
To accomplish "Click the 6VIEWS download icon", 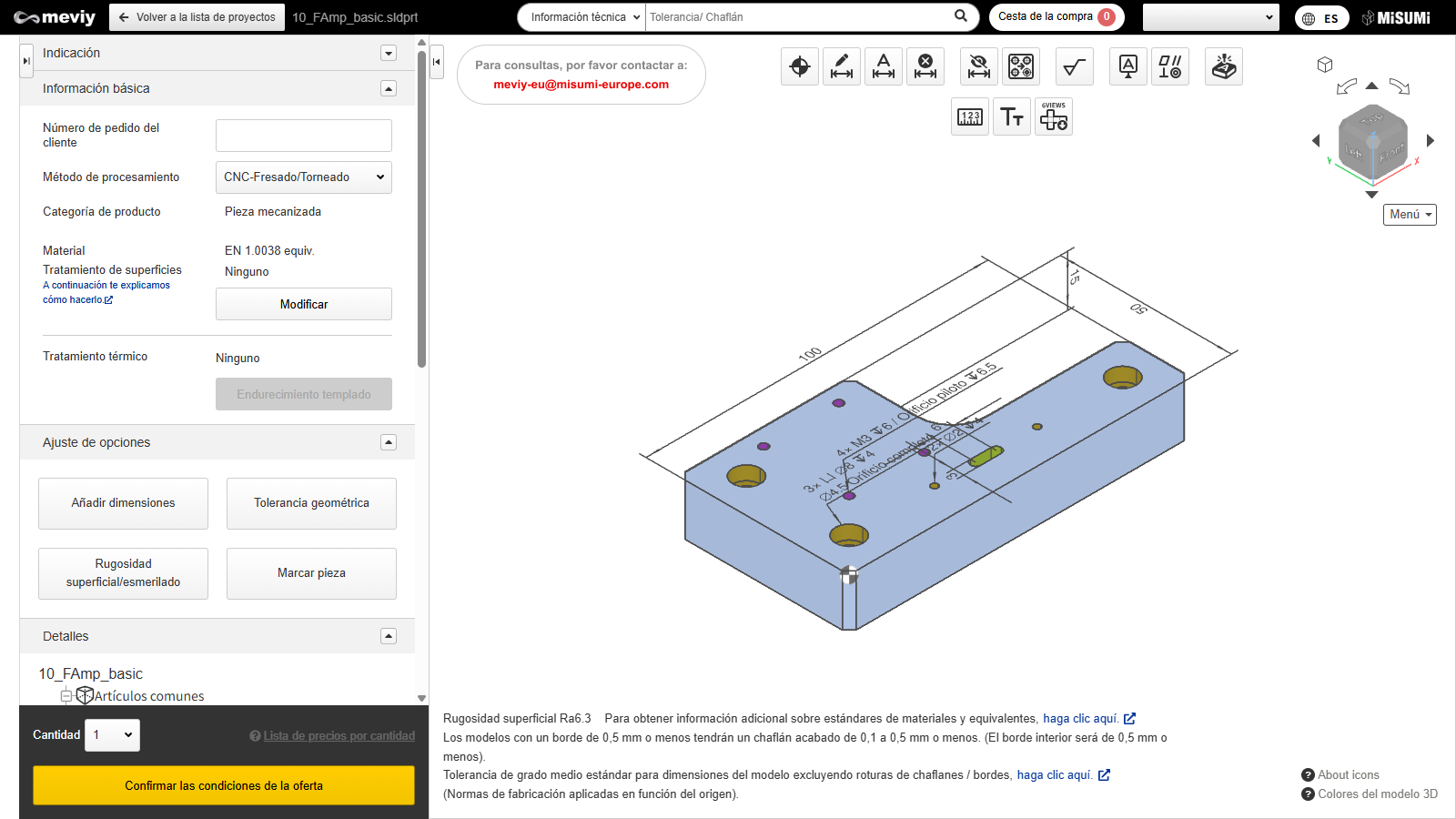I will pyautogui.click(x=1054, y=116).
